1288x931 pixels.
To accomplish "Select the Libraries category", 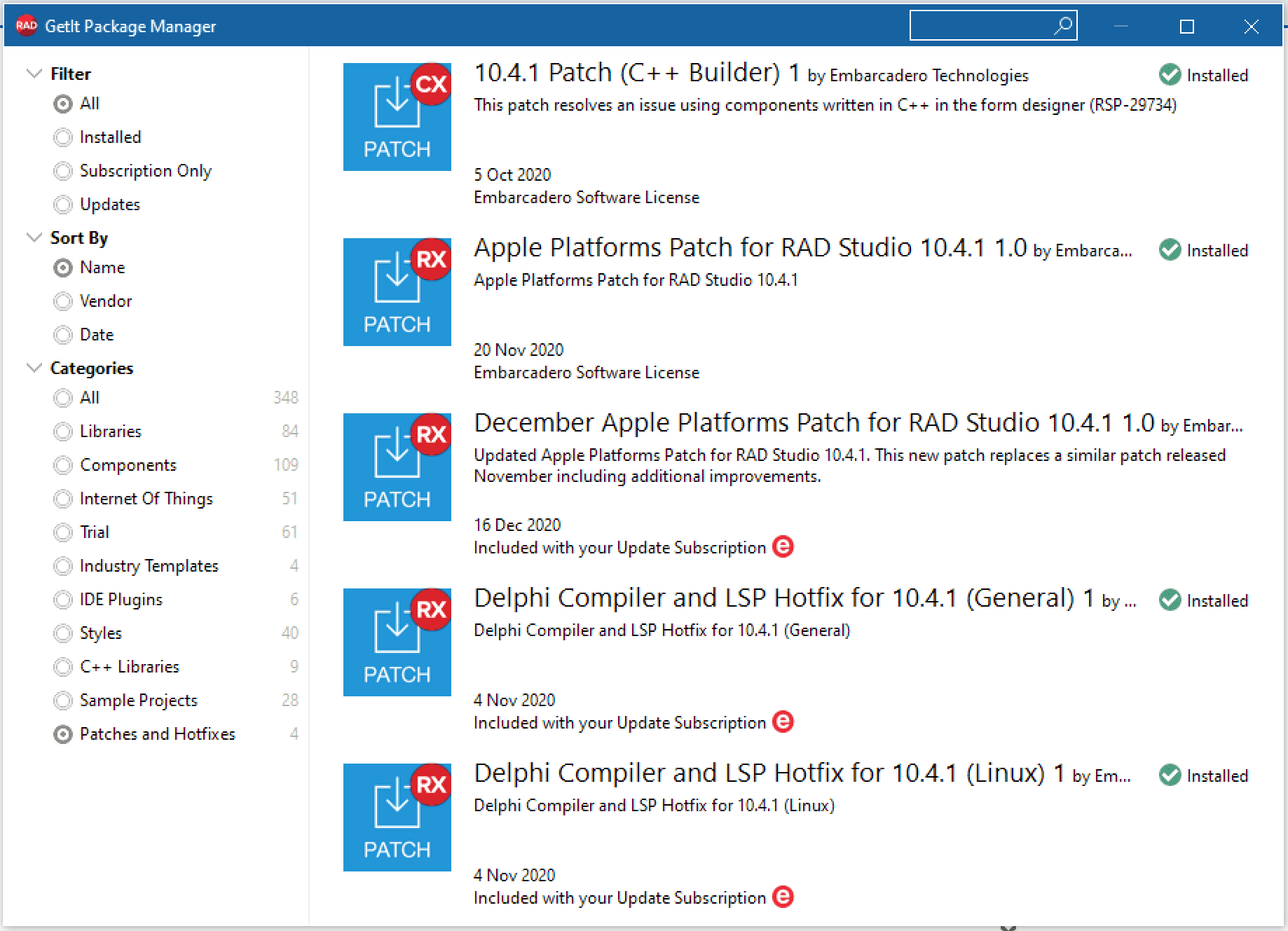I will pos(63,432).
